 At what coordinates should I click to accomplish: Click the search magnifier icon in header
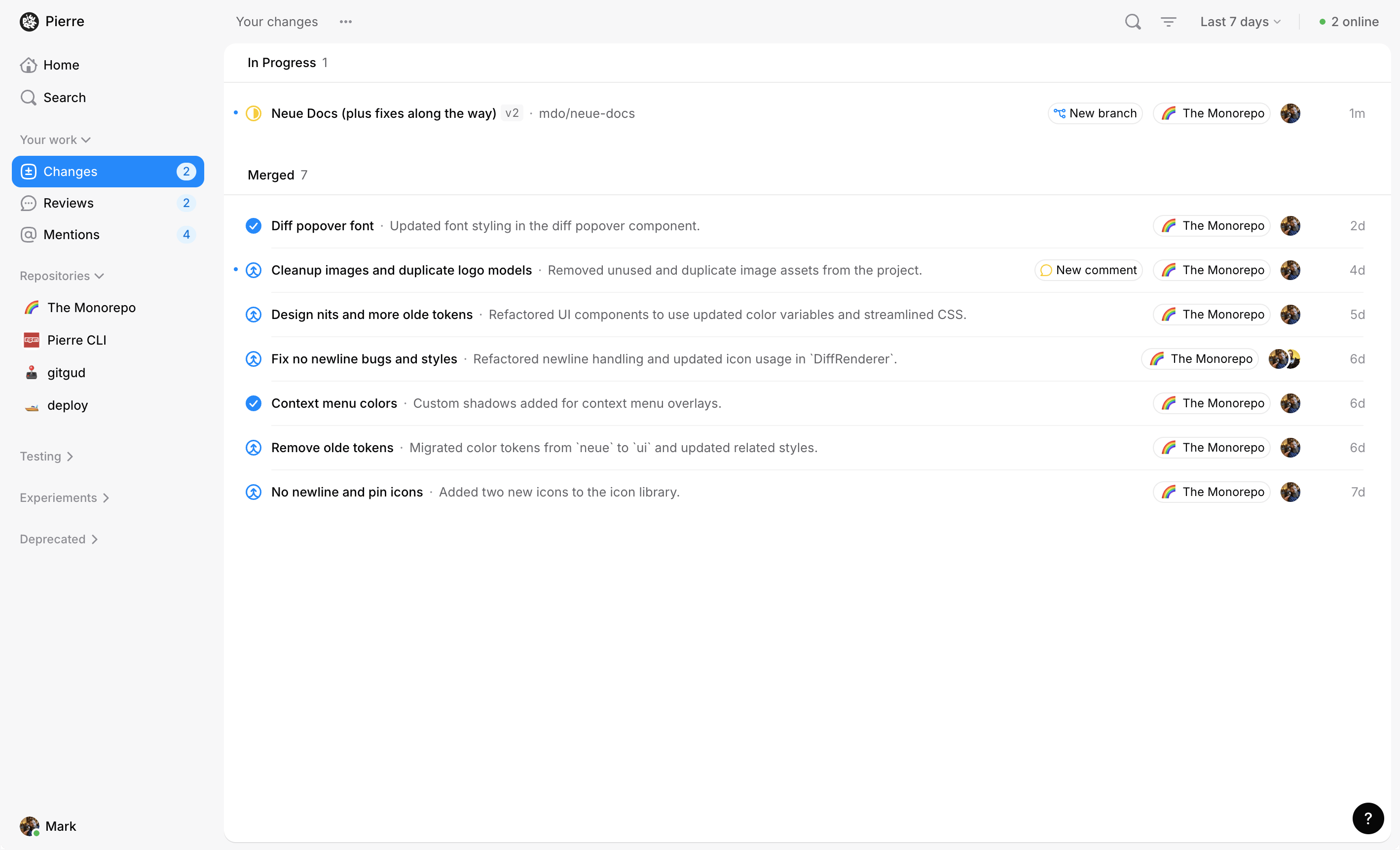coord(1133,22)
